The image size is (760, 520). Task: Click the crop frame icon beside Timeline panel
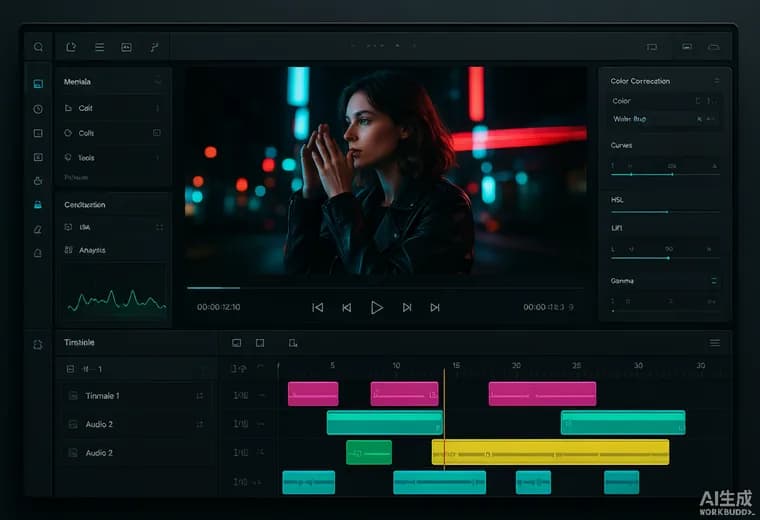pos(38,345)
